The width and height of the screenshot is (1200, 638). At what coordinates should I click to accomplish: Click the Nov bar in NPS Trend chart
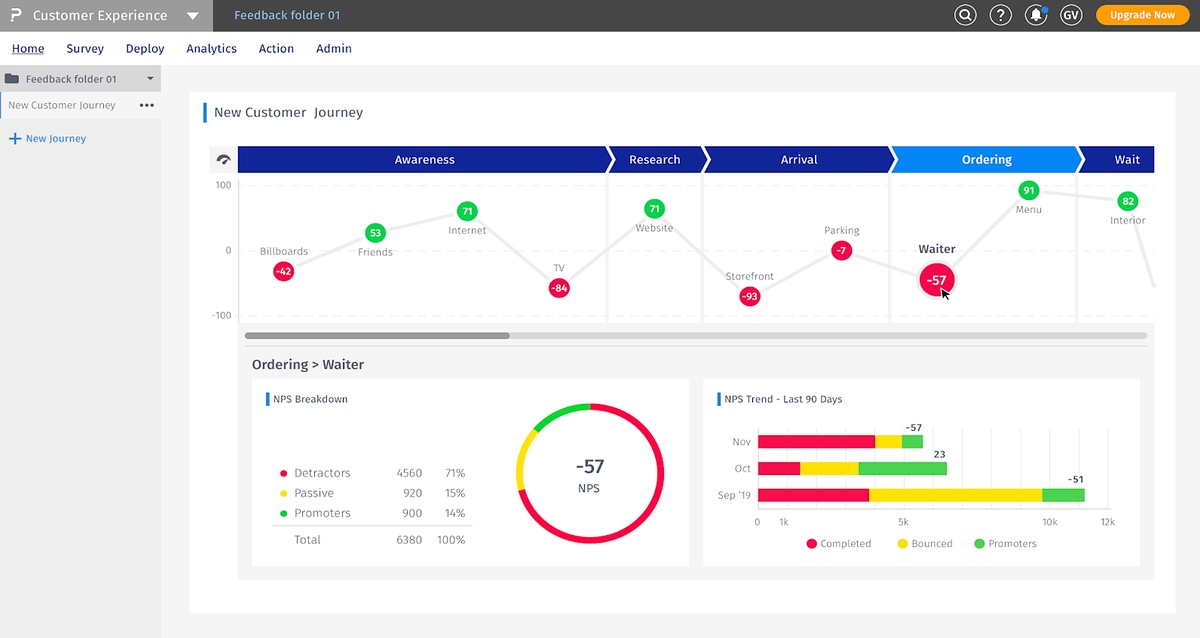840,441
